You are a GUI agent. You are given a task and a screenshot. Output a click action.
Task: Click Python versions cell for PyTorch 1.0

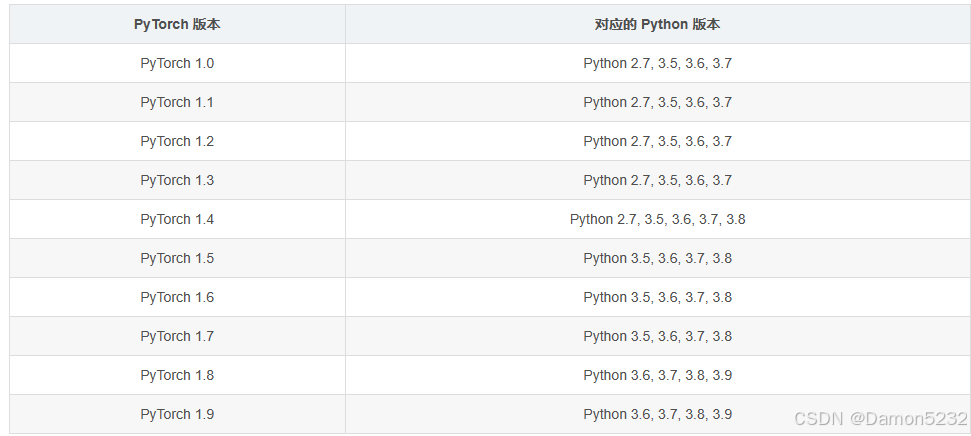click(x=657, y=63)
